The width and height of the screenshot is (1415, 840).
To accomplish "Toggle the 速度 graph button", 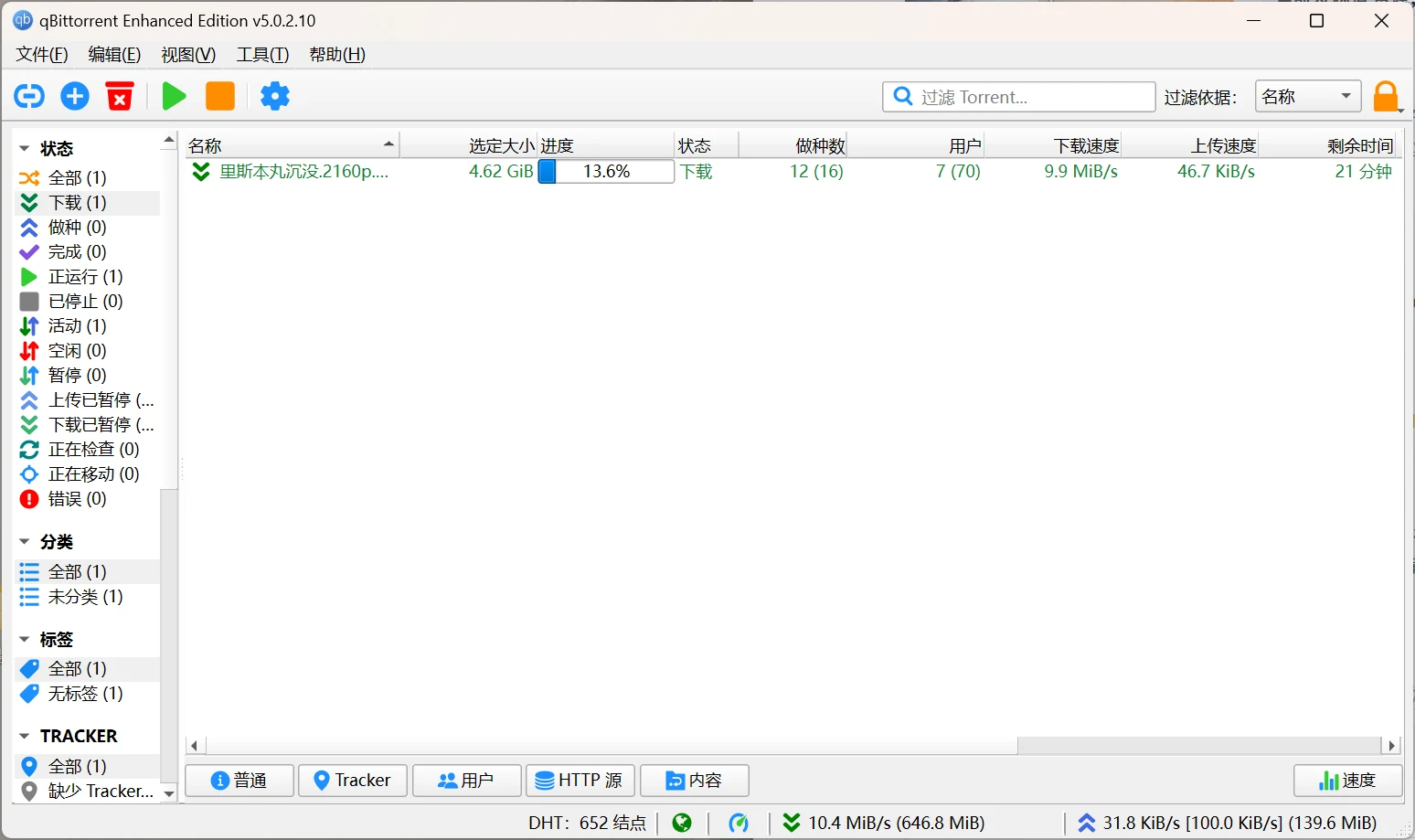I will pyautogui.click(x=1347, y=781).
